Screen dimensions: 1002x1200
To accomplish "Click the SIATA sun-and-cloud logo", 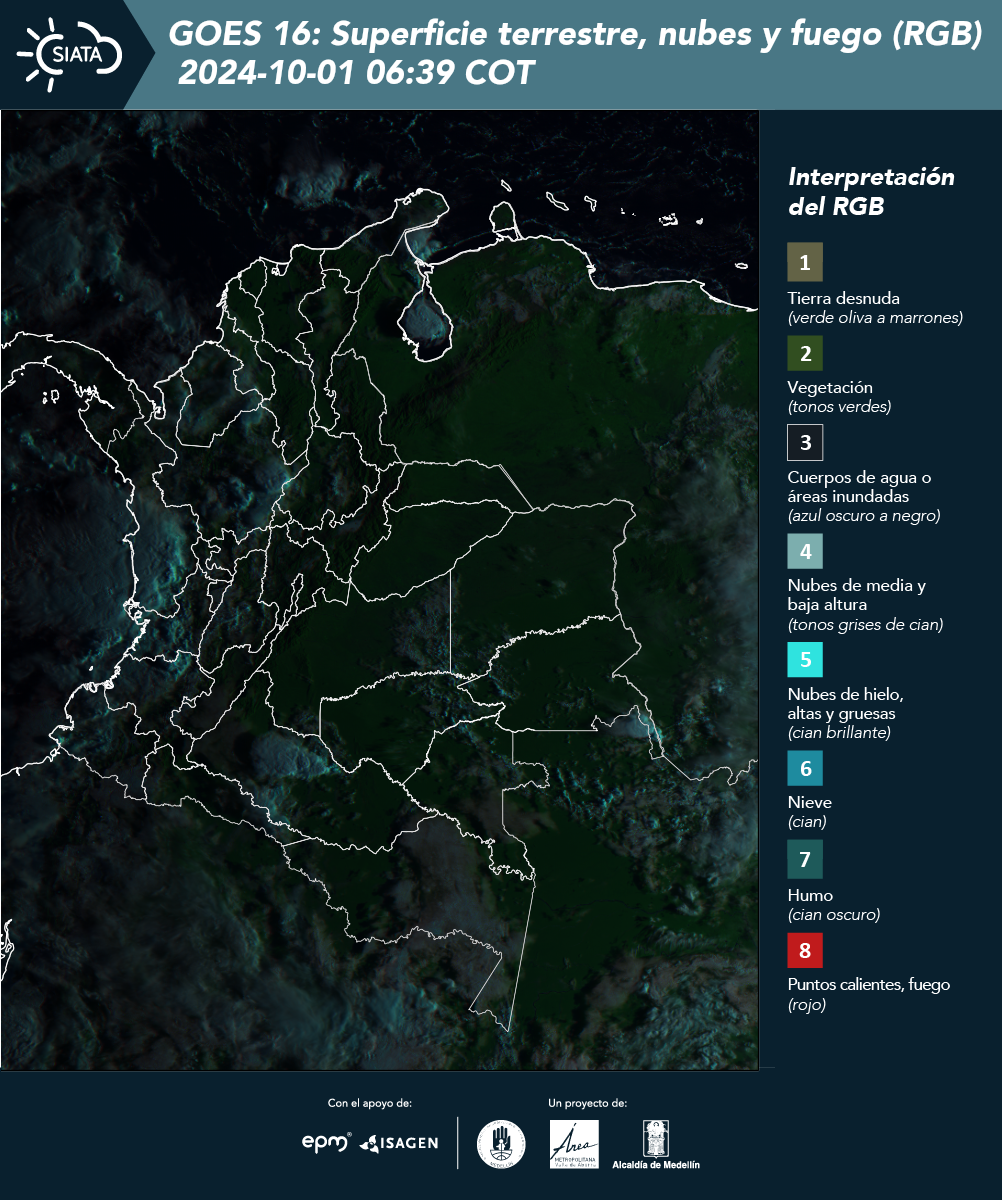I will (x=69, y=53).
